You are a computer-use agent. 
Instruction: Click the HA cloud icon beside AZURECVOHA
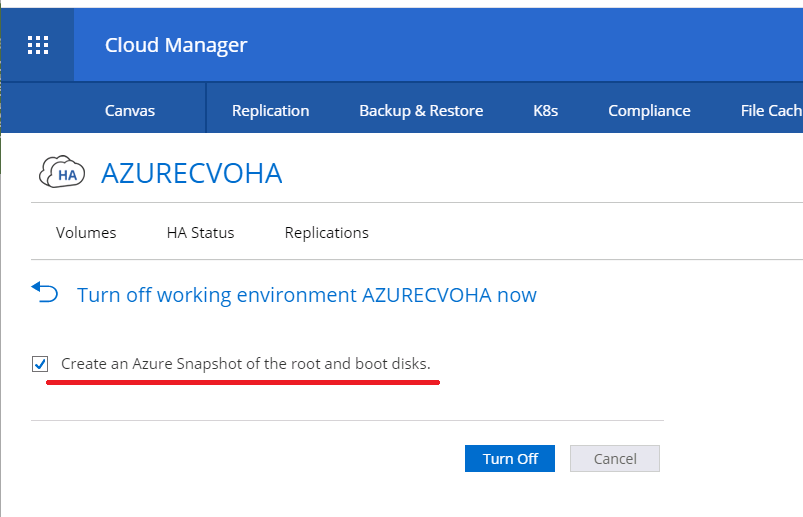(62, 172)
